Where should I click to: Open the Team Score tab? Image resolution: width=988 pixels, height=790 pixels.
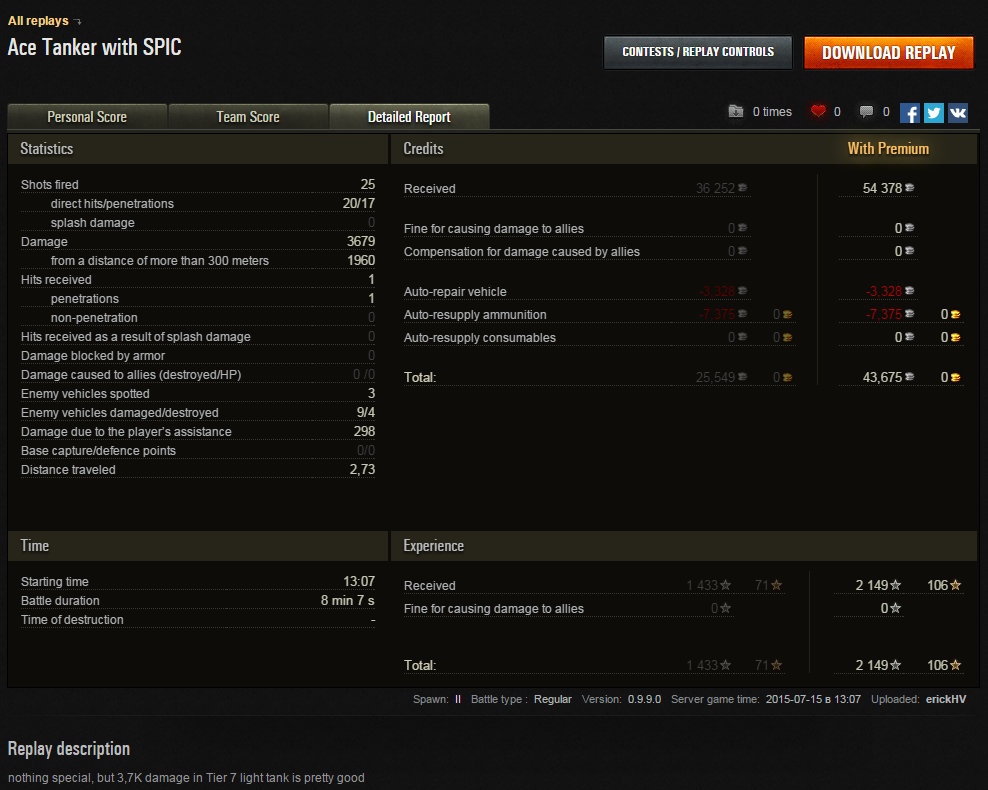(248, 117)
